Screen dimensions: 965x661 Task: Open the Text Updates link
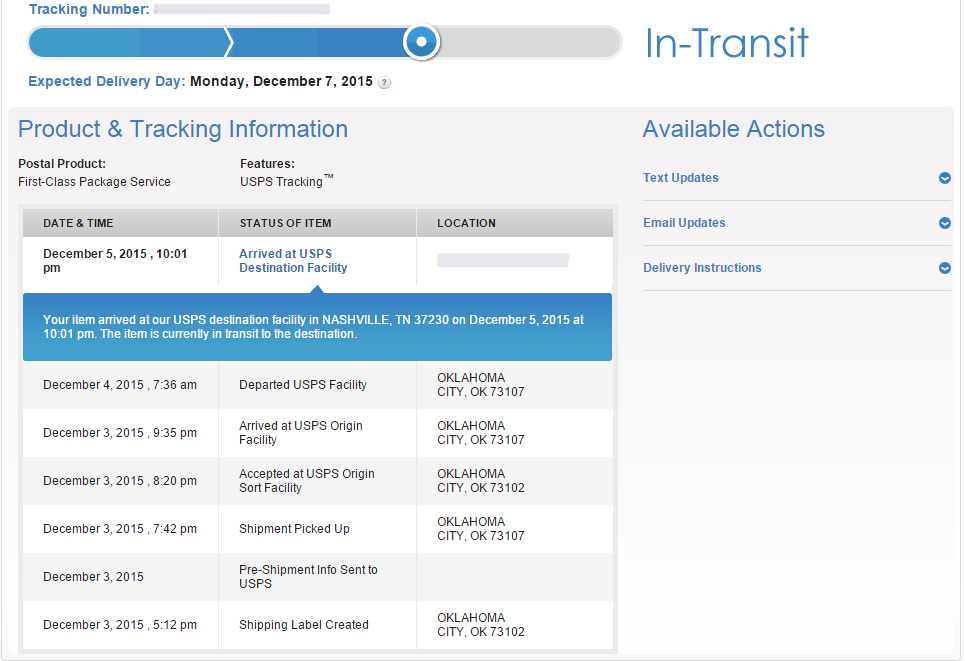pyautogui.click(x=681, y=178)
